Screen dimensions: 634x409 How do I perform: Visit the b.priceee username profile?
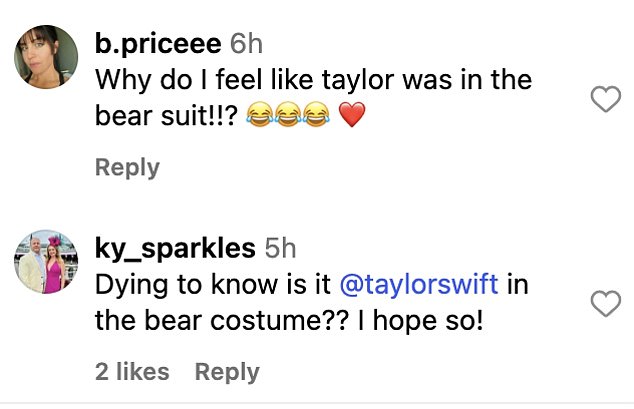157,44
